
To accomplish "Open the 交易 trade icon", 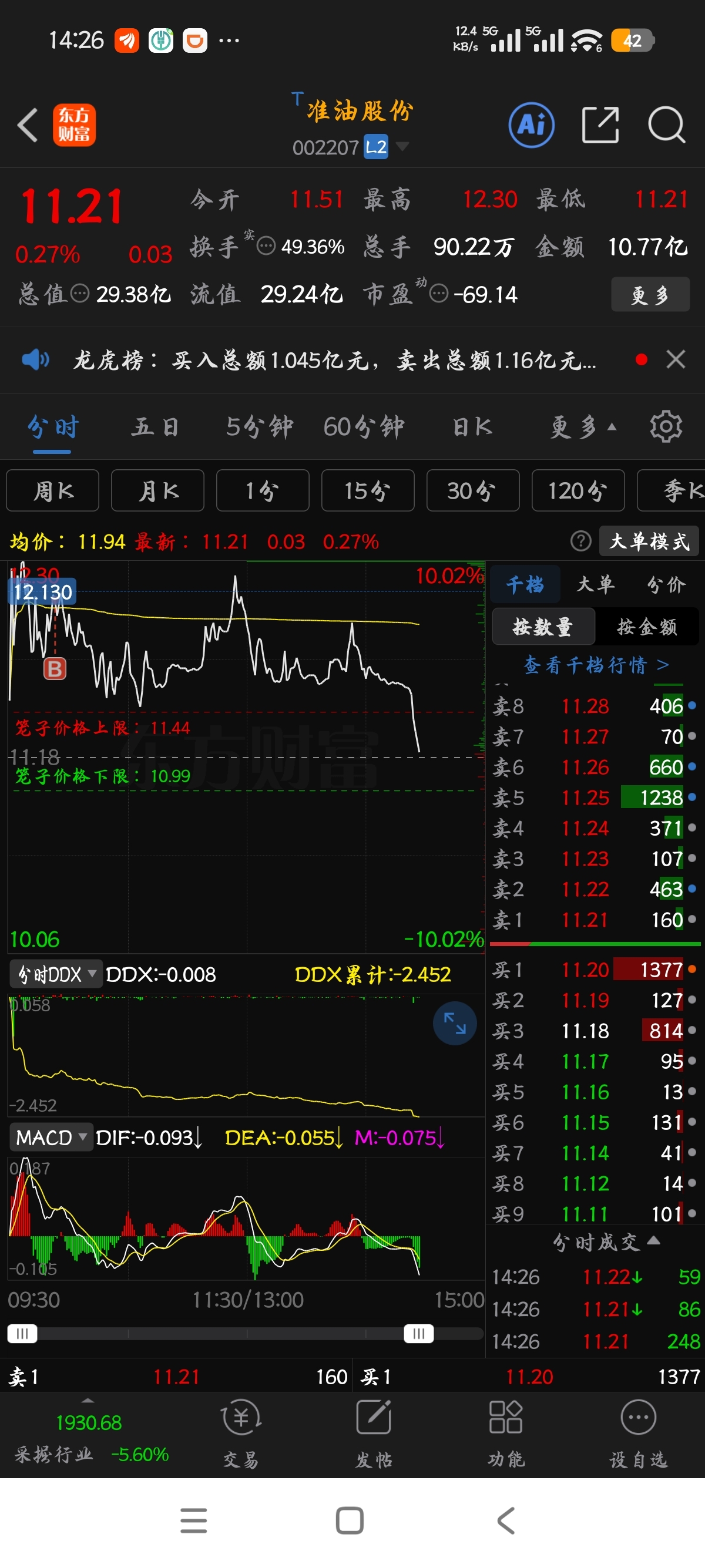I will tap(241, 1434).
